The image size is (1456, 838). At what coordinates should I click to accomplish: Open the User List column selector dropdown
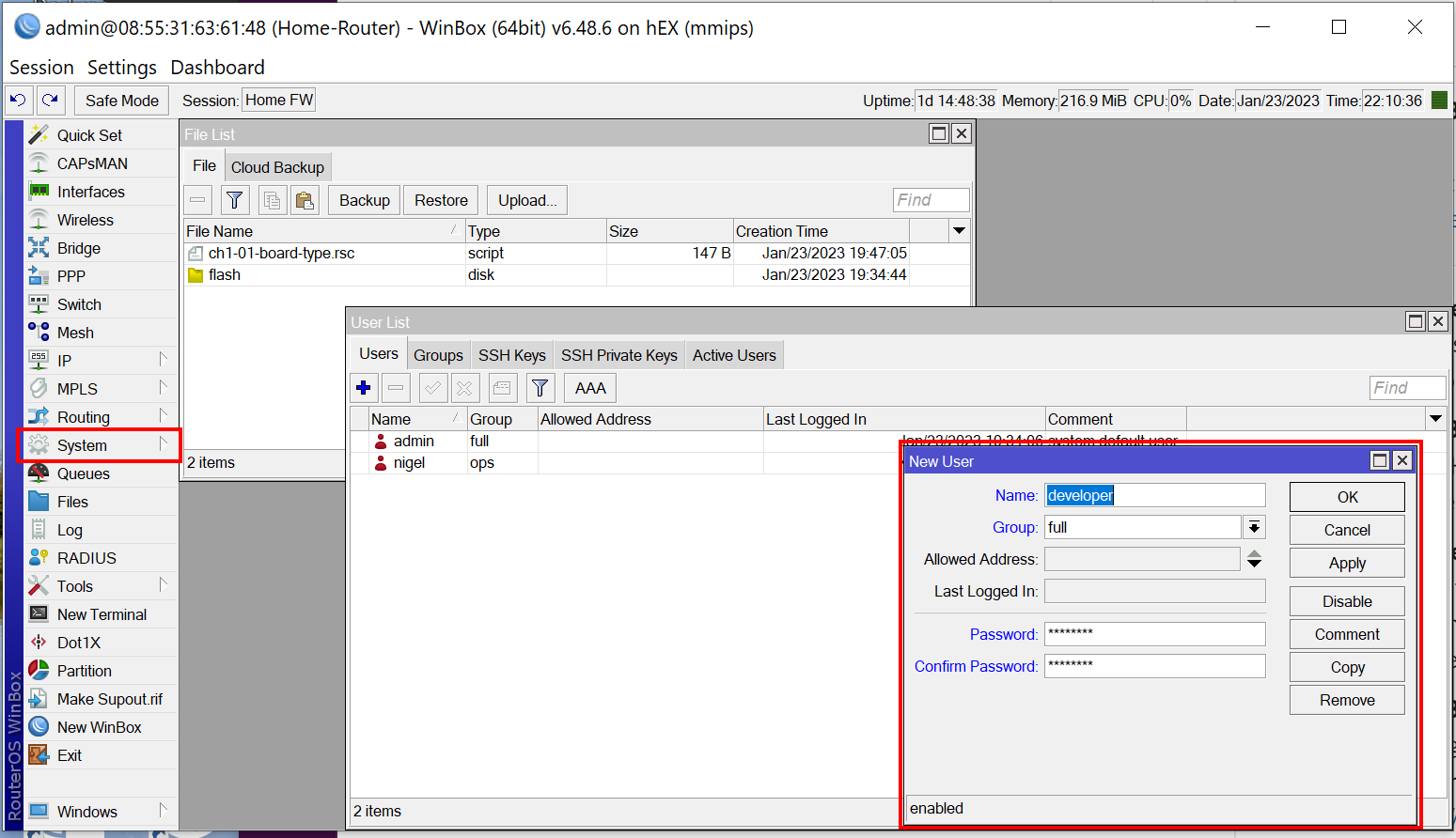(1435, 419)
